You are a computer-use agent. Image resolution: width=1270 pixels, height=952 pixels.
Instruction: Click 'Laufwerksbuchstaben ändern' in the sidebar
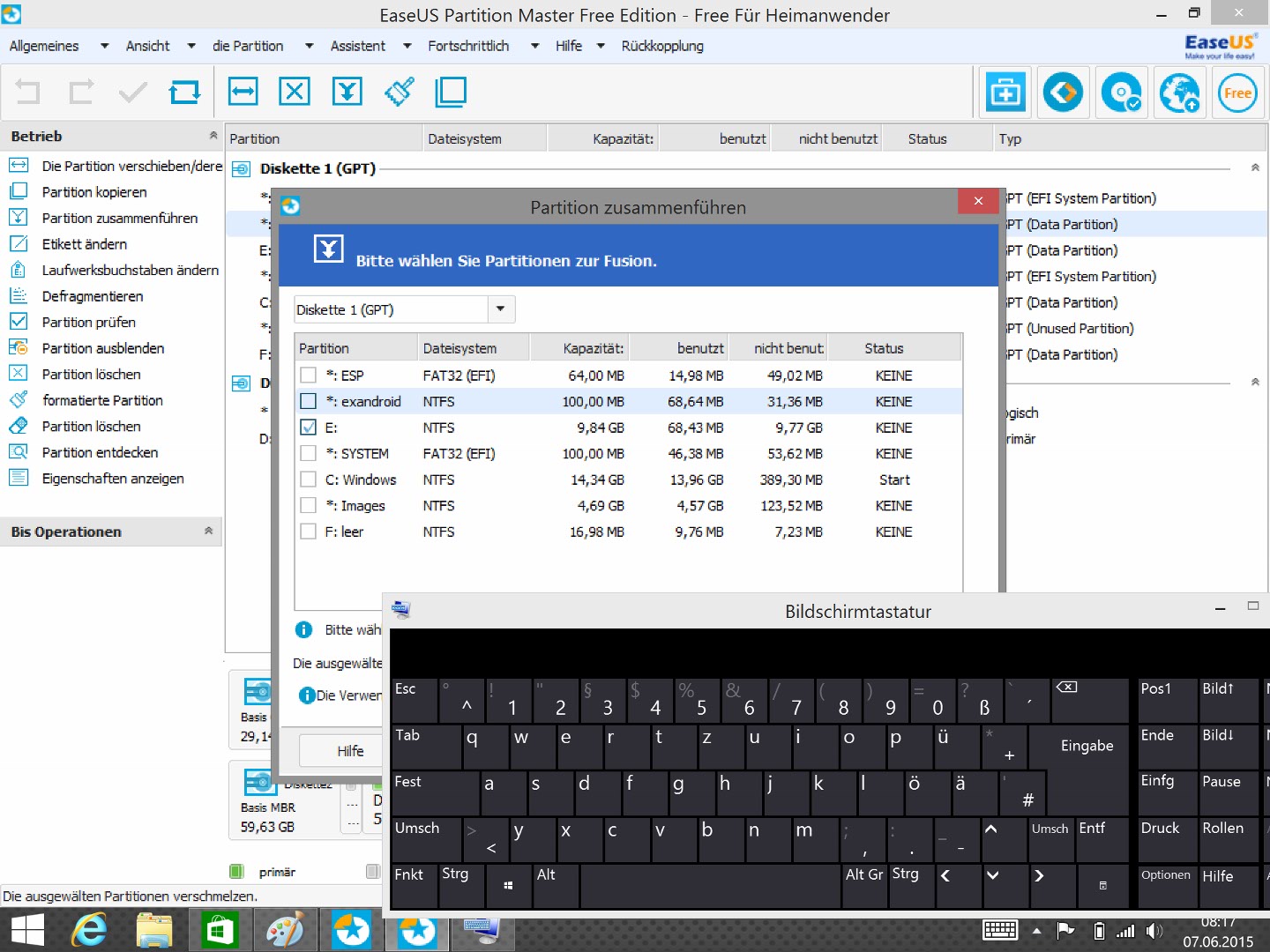point(131,270)
